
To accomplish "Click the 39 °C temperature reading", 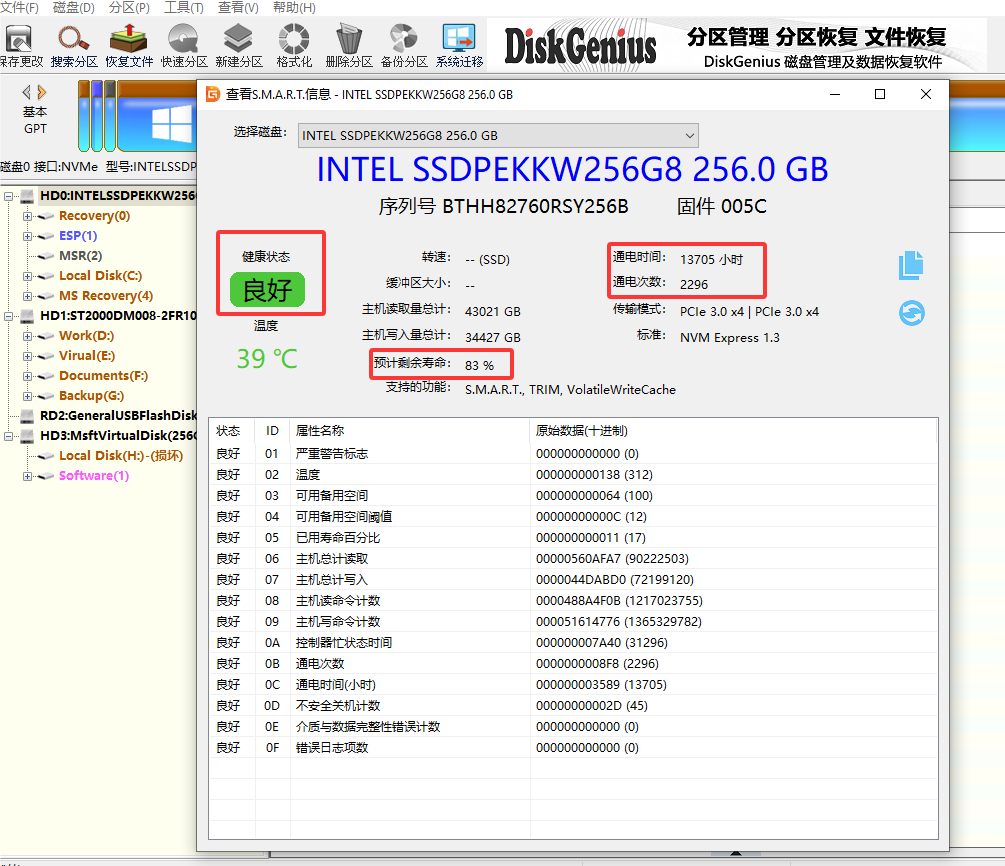I will 267,359.
